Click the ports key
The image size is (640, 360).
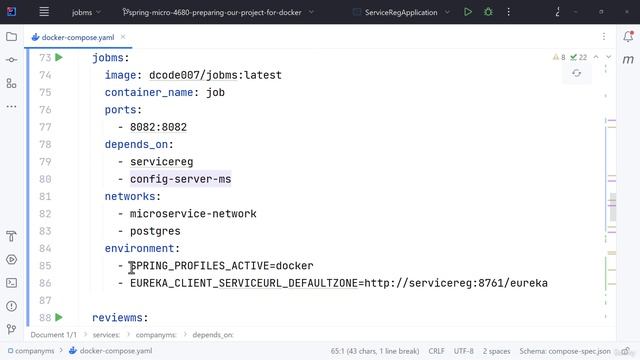120,110
